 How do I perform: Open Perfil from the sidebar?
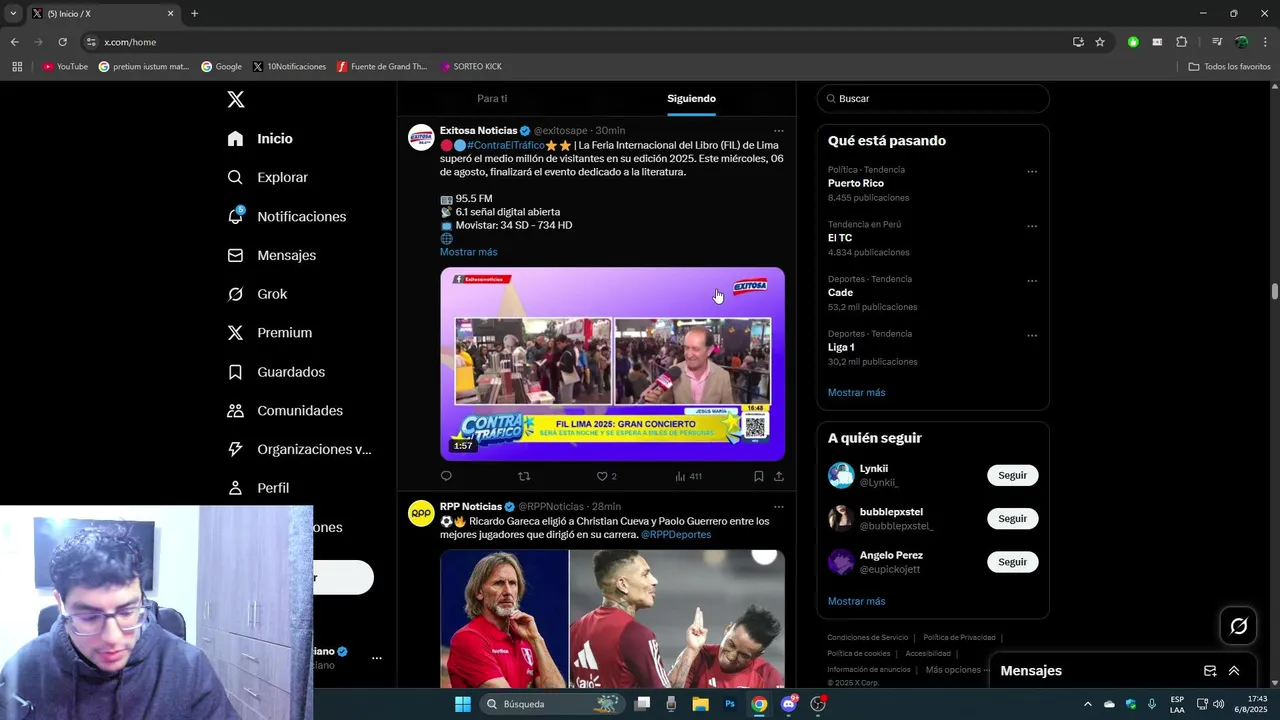(x=258, y=488)
